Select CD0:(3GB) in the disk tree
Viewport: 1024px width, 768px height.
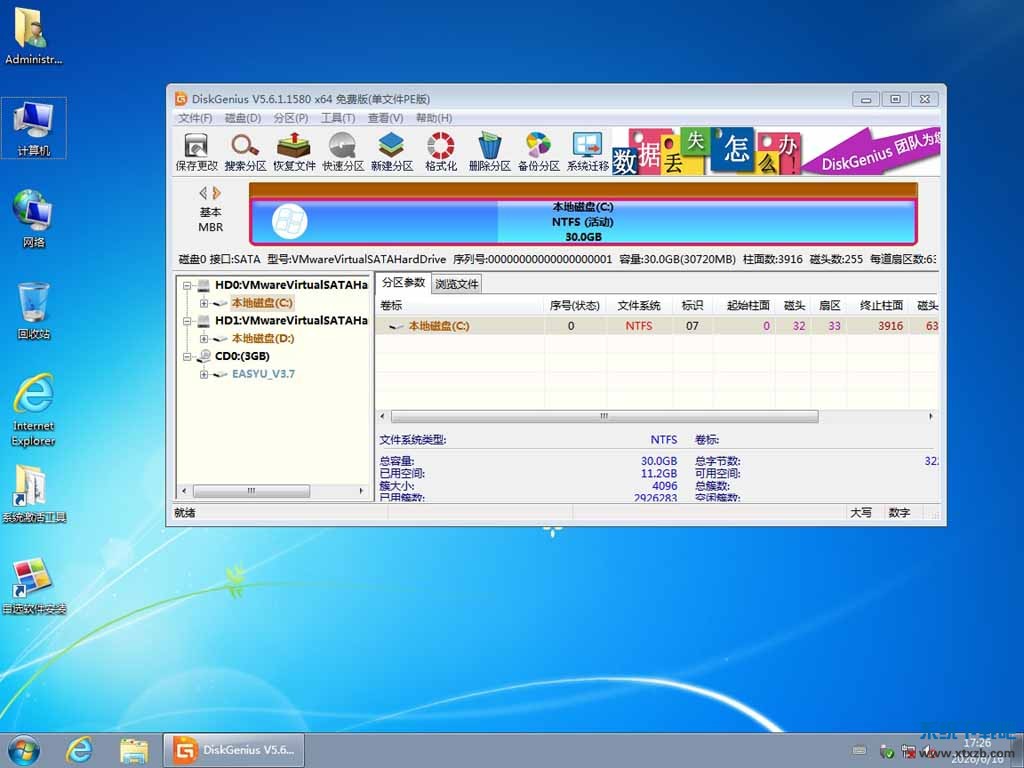(x=242, y=356)
